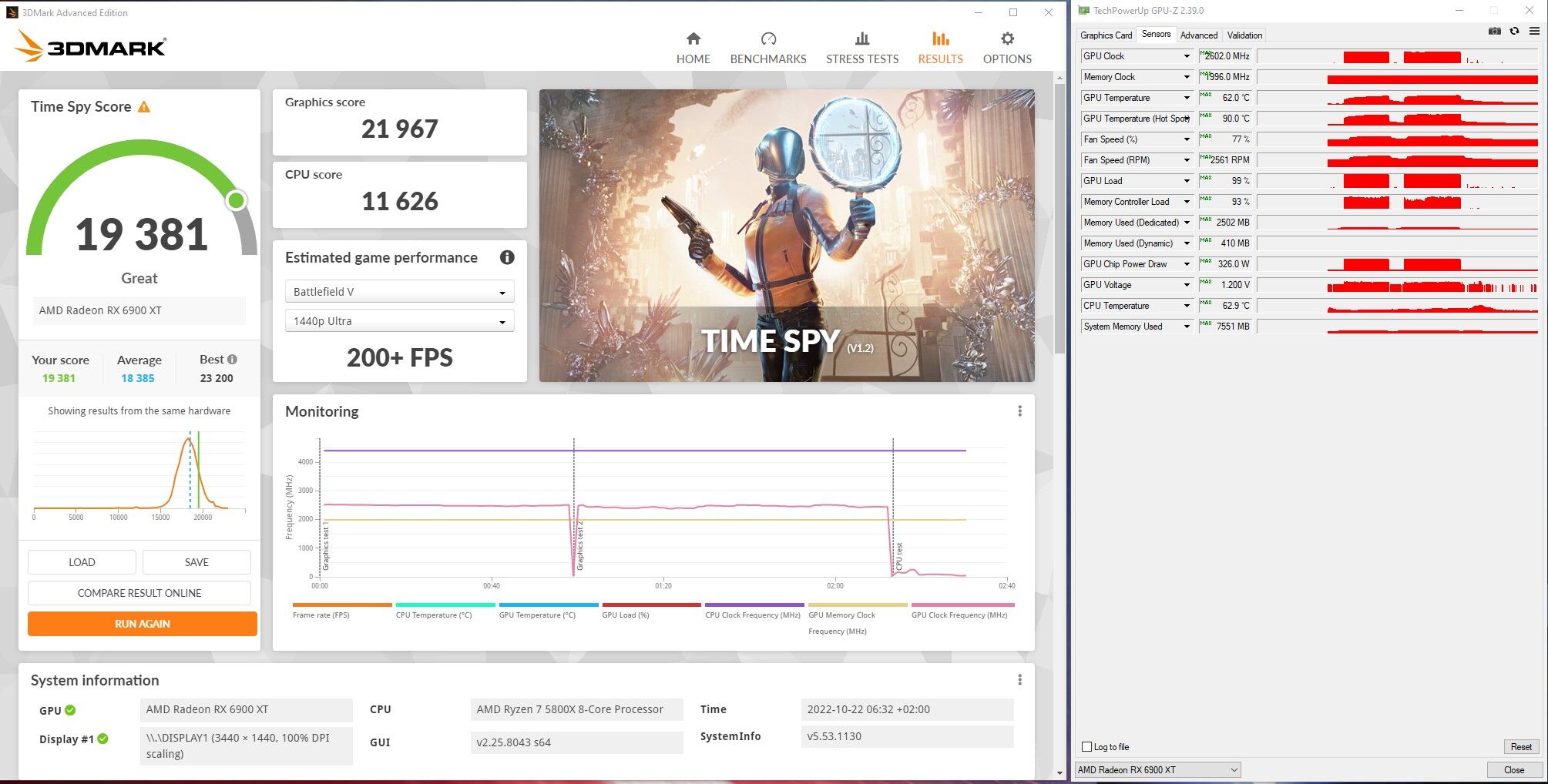Click the Graphics score 21 967 card
The width and height of the screenshot is (1548, 784).
pyautogui.click(x=400, y=122)
